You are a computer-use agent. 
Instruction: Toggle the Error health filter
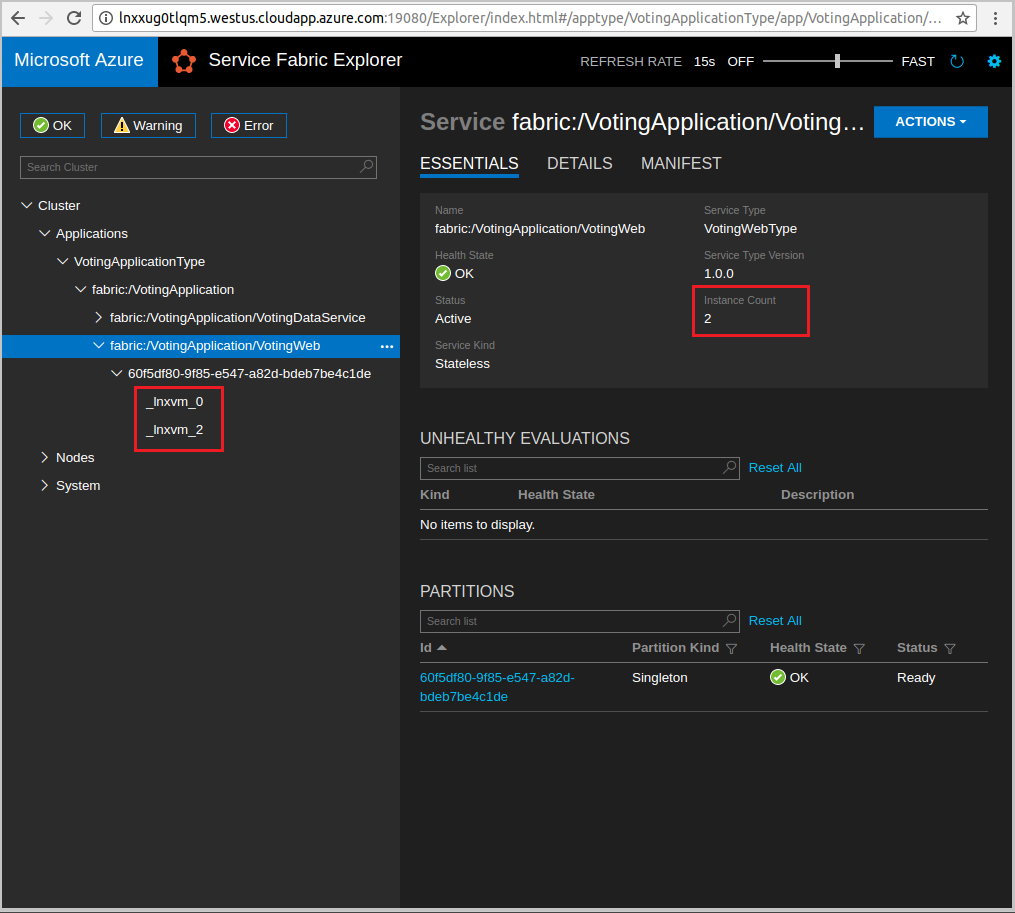[x=249, y=125]
